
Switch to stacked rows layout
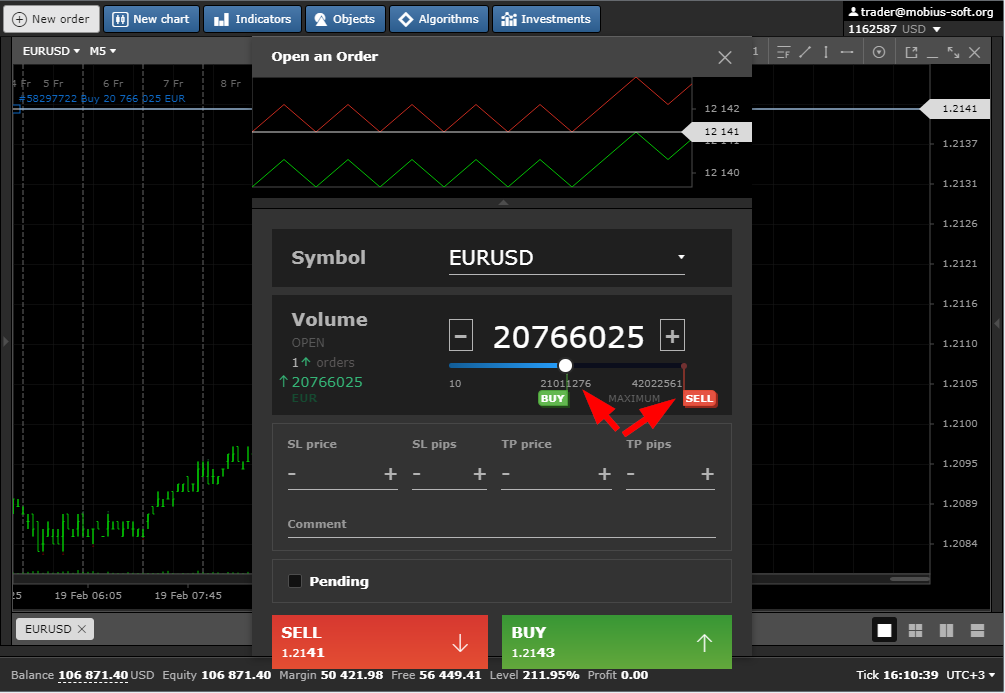pos(977,630)
